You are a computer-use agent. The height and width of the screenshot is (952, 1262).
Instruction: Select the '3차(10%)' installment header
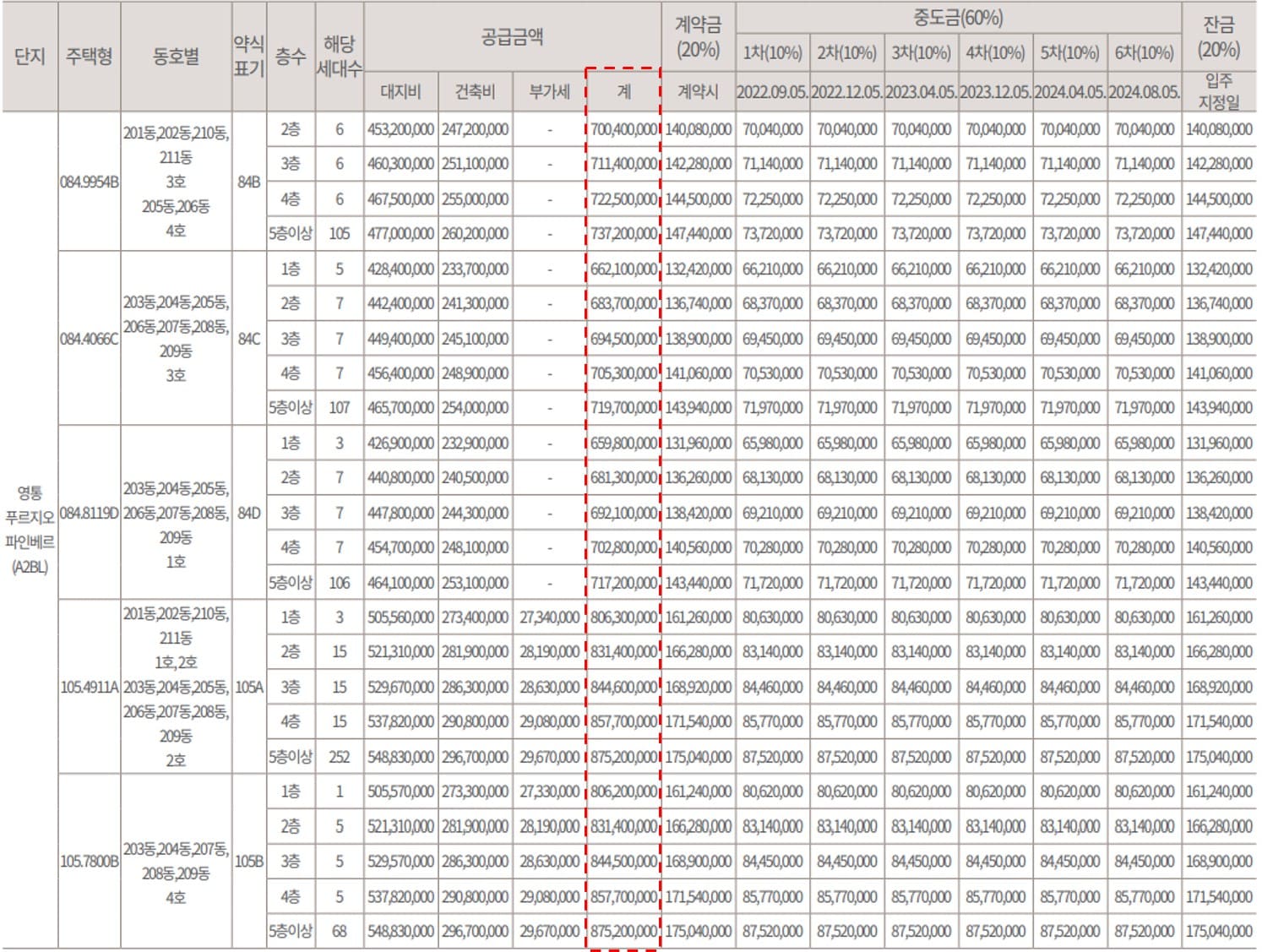click(x=921, y=53)
